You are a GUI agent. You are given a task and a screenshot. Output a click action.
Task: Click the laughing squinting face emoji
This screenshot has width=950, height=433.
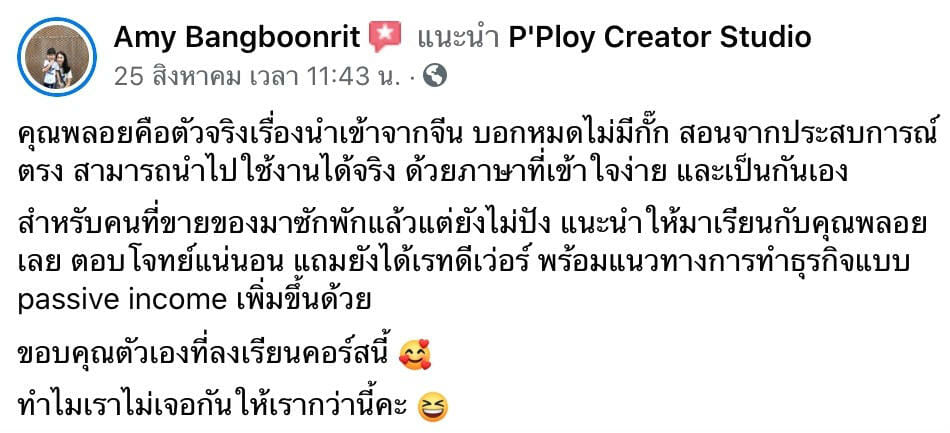433,407
